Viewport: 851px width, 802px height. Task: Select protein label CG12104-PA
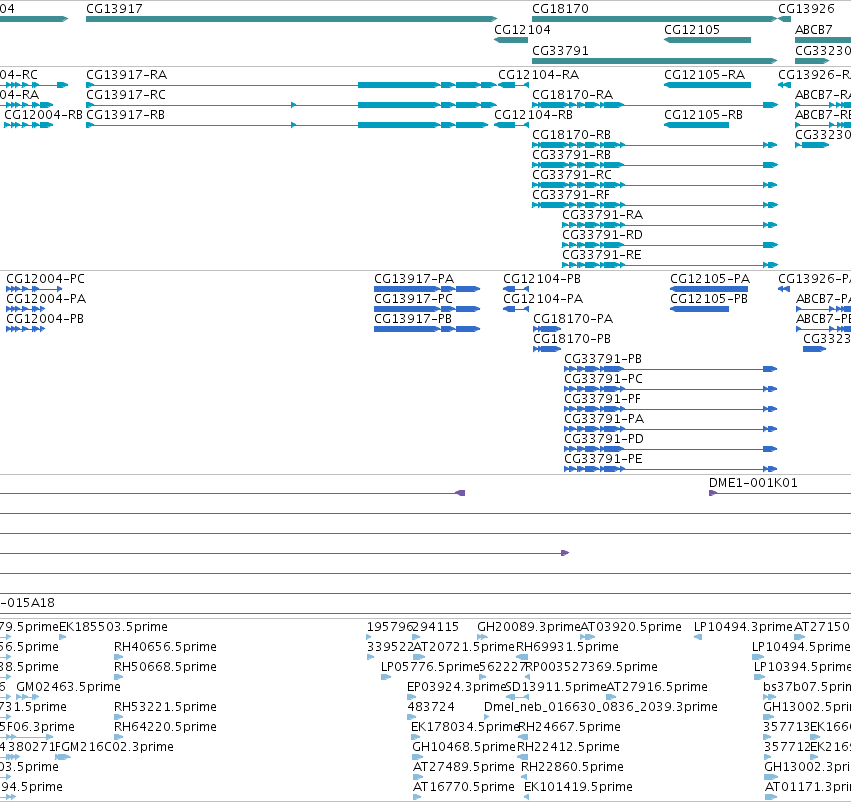pos(543,300)
